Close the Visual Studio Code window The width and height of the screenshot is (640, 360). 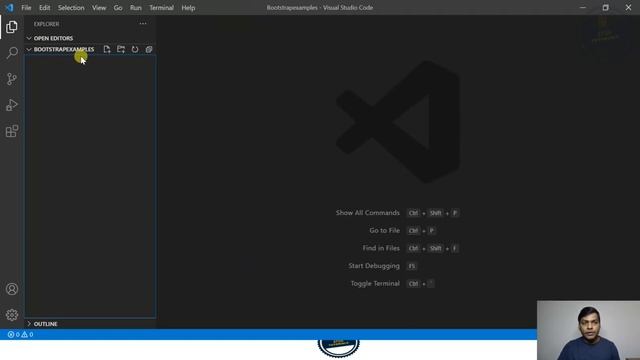point(629,7)
